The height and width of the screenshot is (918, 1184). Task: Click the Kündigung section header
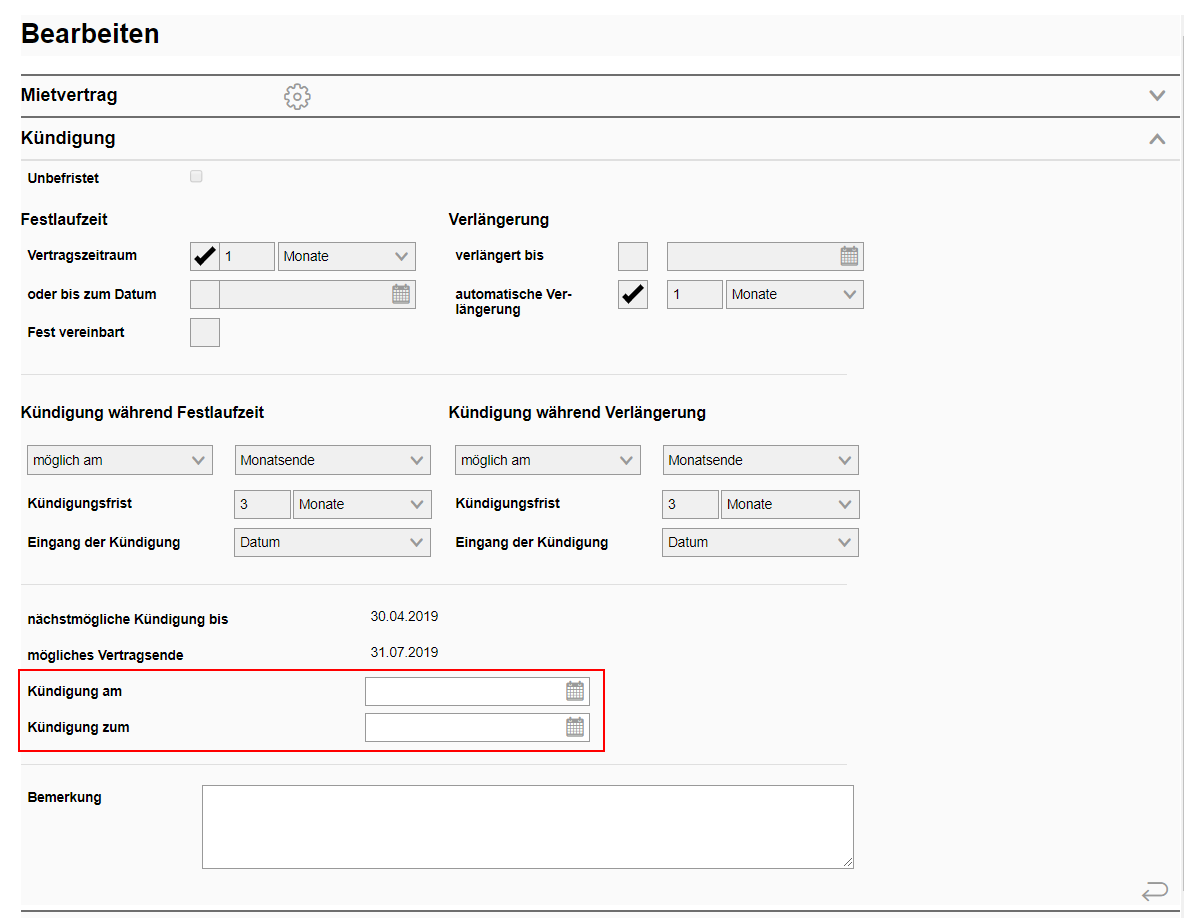tap(68, 138)
